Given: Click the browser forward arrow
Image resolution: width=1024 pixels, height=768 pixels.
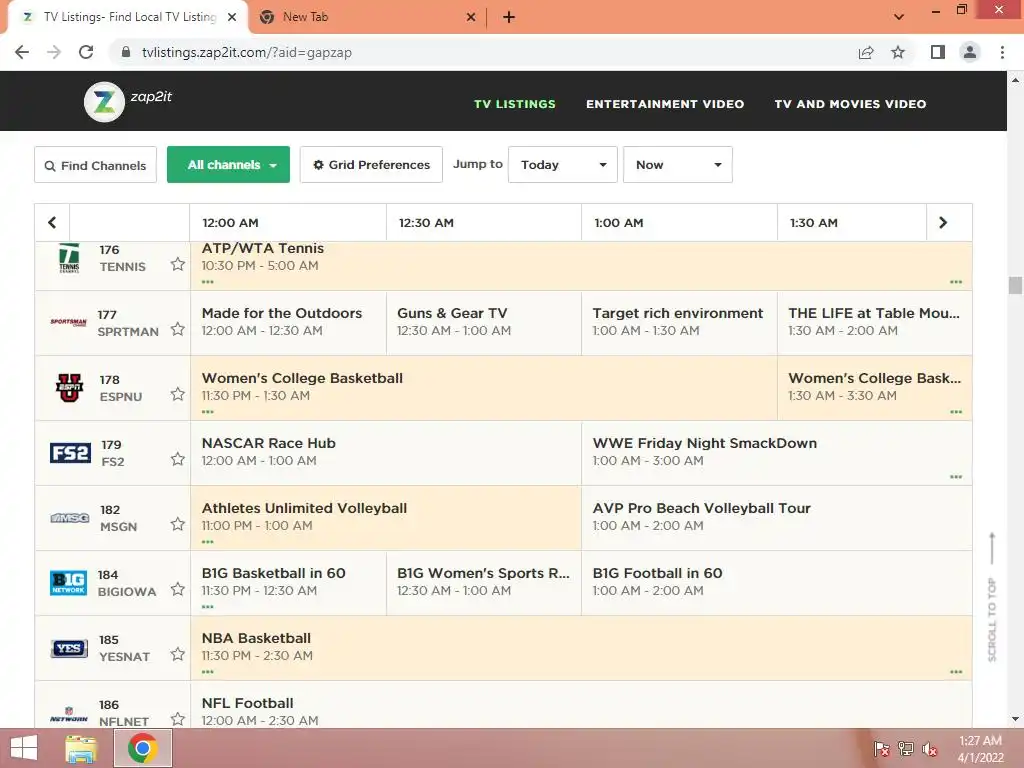Looking at the screenshot, I should pos(54,52).
